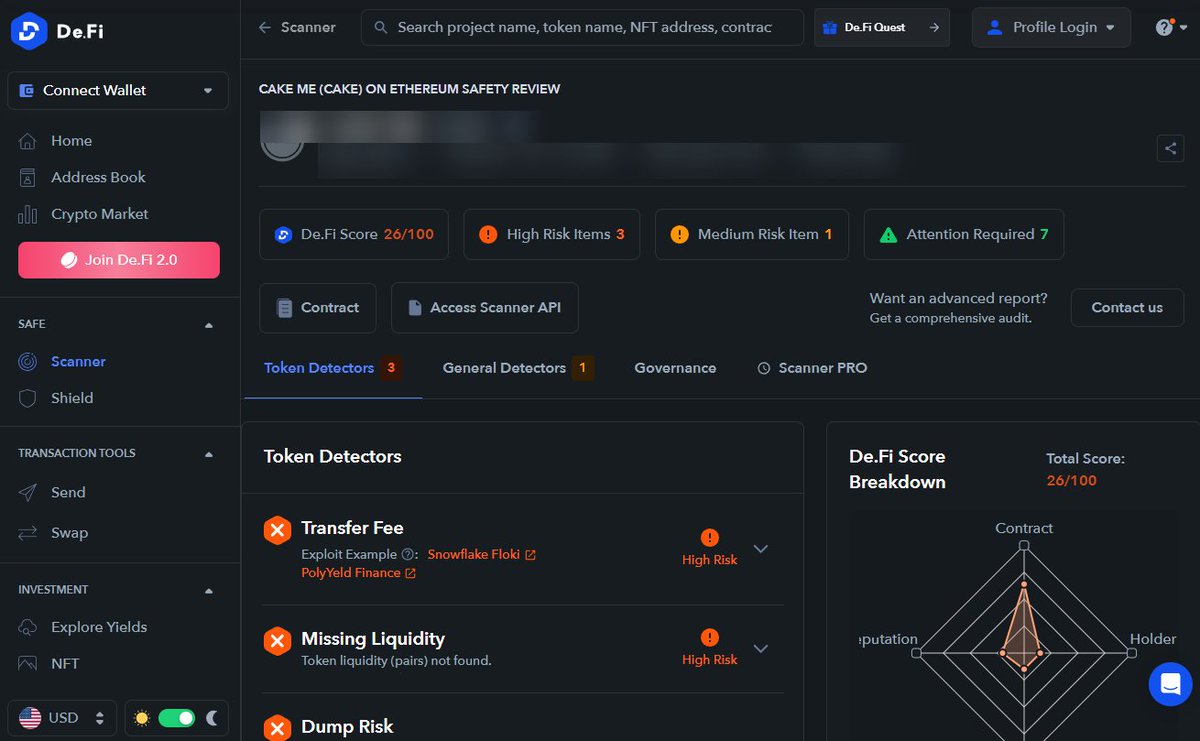Collapse the TRANSACTION TOOLS section
Viewport: 1200px width, 741px height.
[209, 454]
